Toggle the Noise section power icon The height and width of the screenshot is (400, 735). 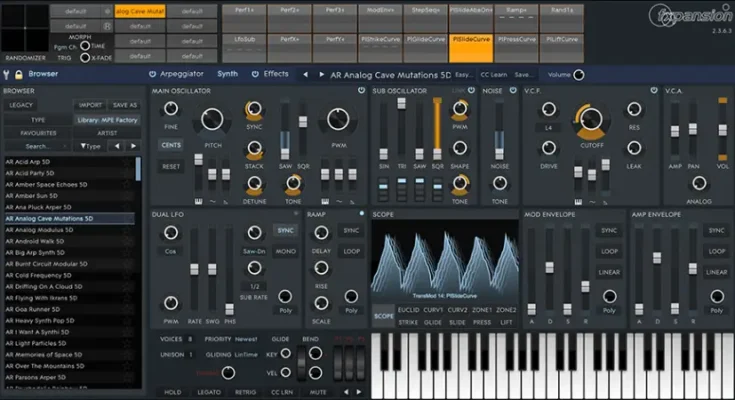pos(513,90)
